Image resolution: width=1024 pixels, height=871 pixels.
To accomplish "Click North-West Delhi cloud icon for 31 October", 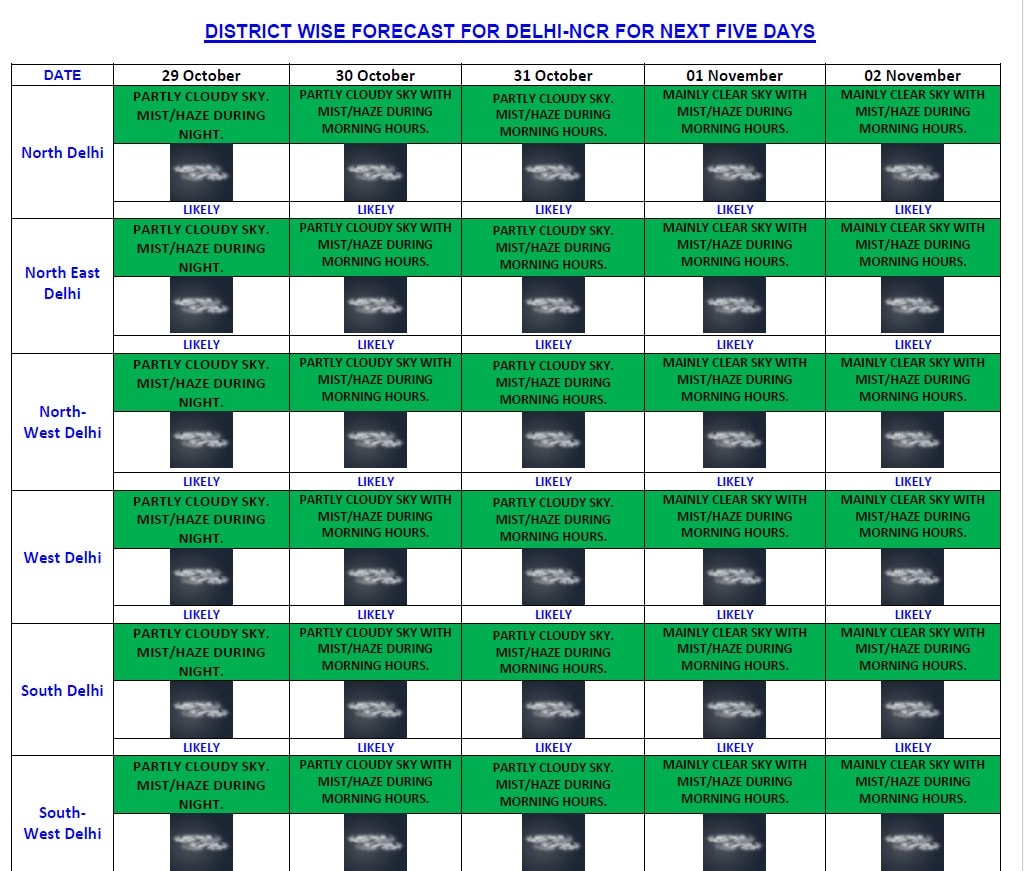I will coord(553,440).
